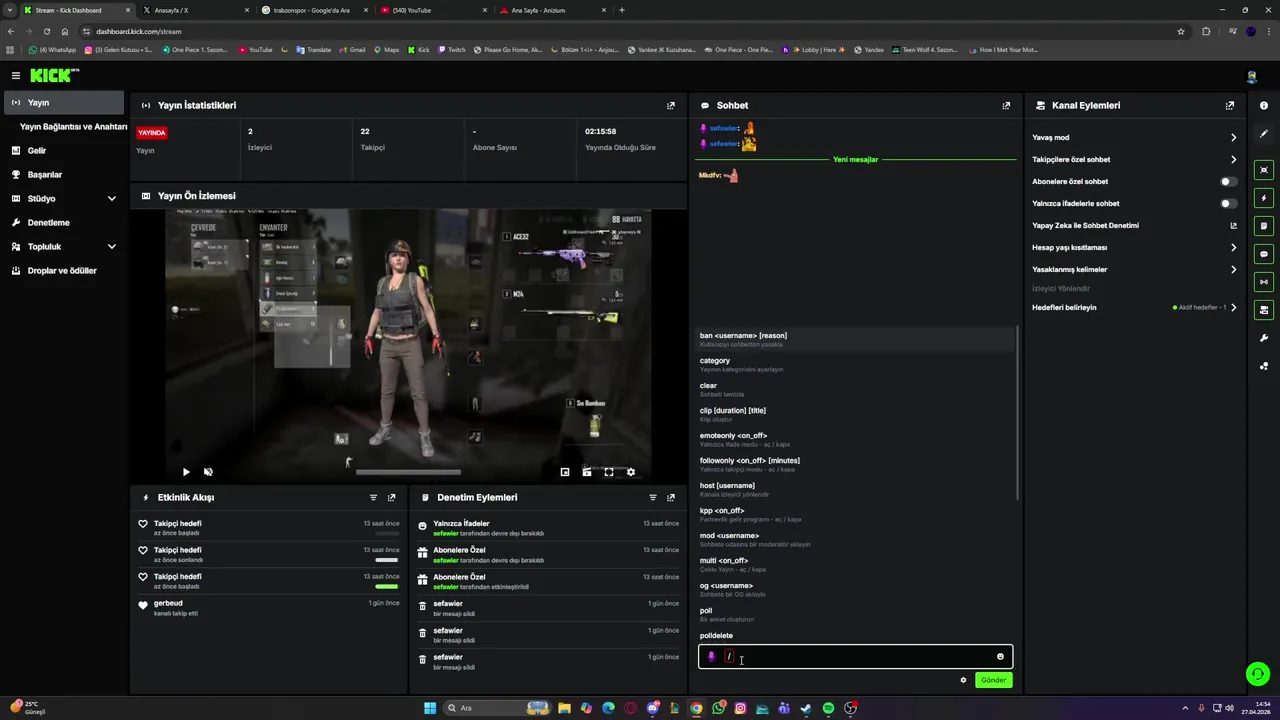Click the pencil edit icon in the right sidebar
Viewport: 1280px width, 720px height.
pos(1264,134)
